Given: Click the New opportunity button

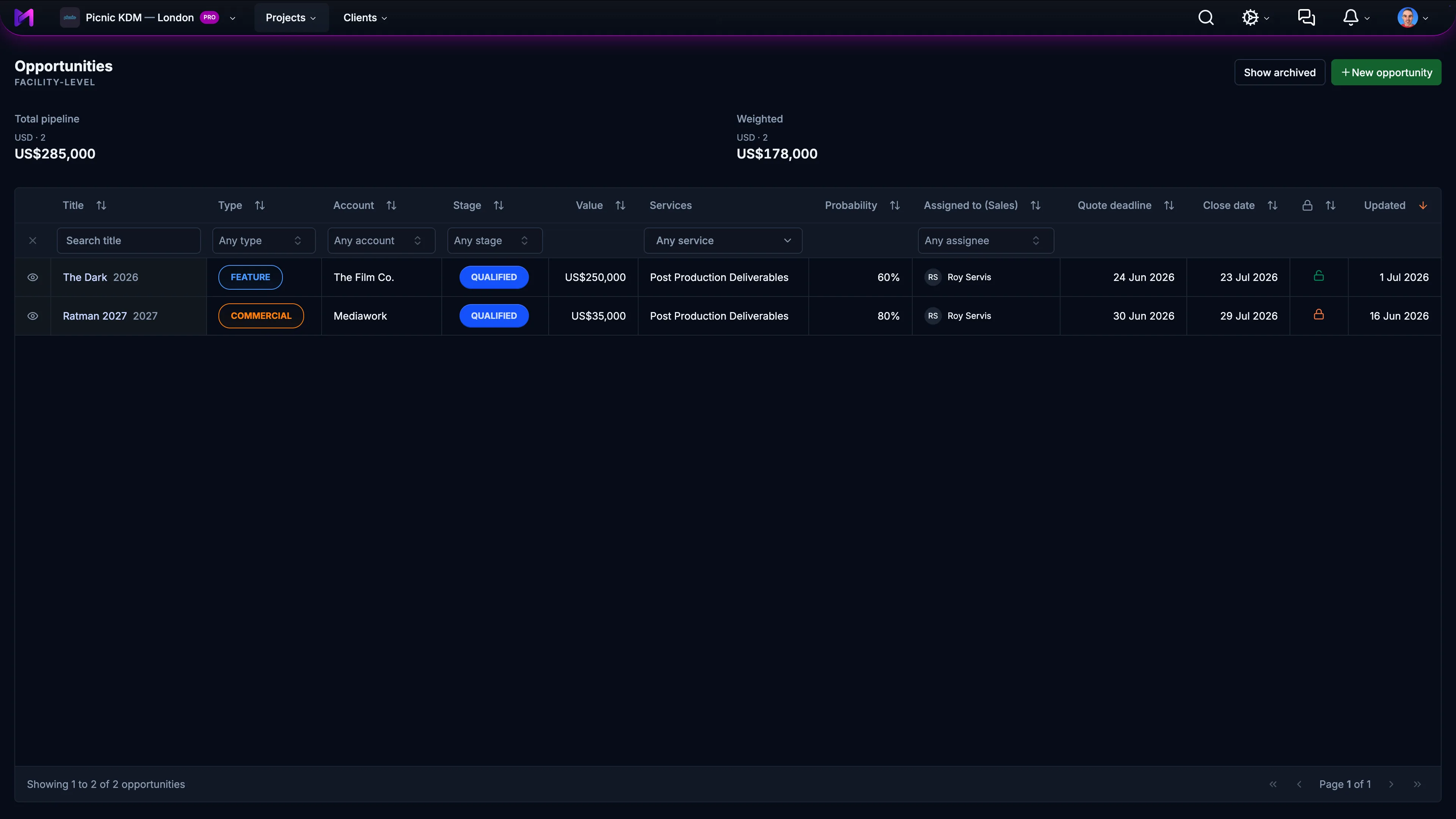Looking at the screenshot, I should (x=1386, y=72).
